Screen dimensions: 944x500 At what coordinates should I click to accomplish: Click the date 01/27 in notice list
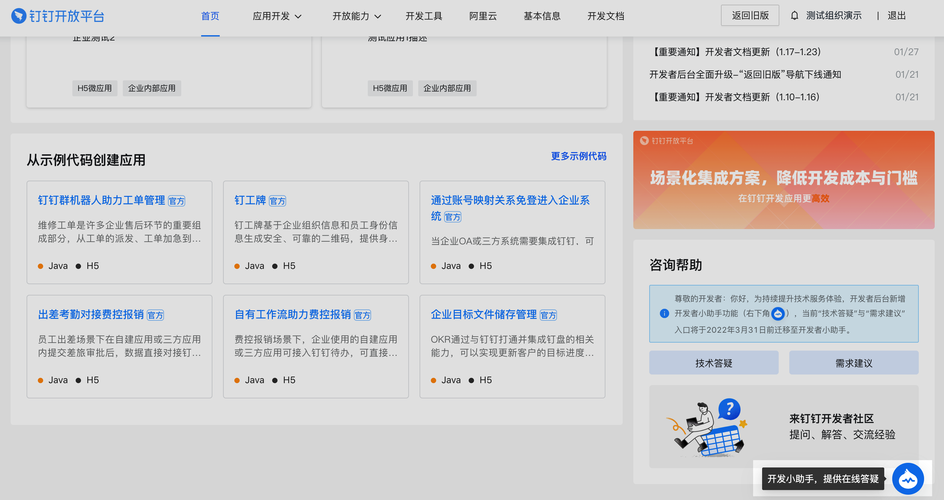pyautogui.click(x=906, y=52)
